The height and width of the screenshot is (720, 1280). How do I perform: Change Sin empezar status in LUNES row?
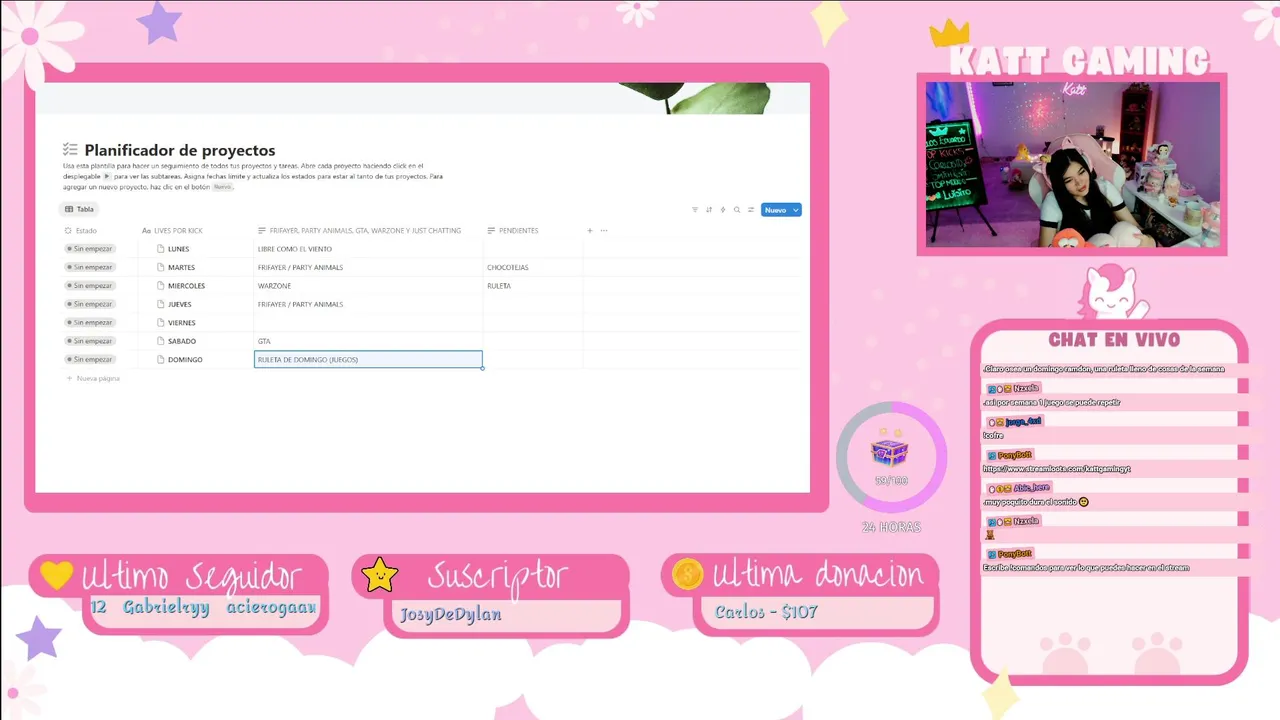coord(90,249)
